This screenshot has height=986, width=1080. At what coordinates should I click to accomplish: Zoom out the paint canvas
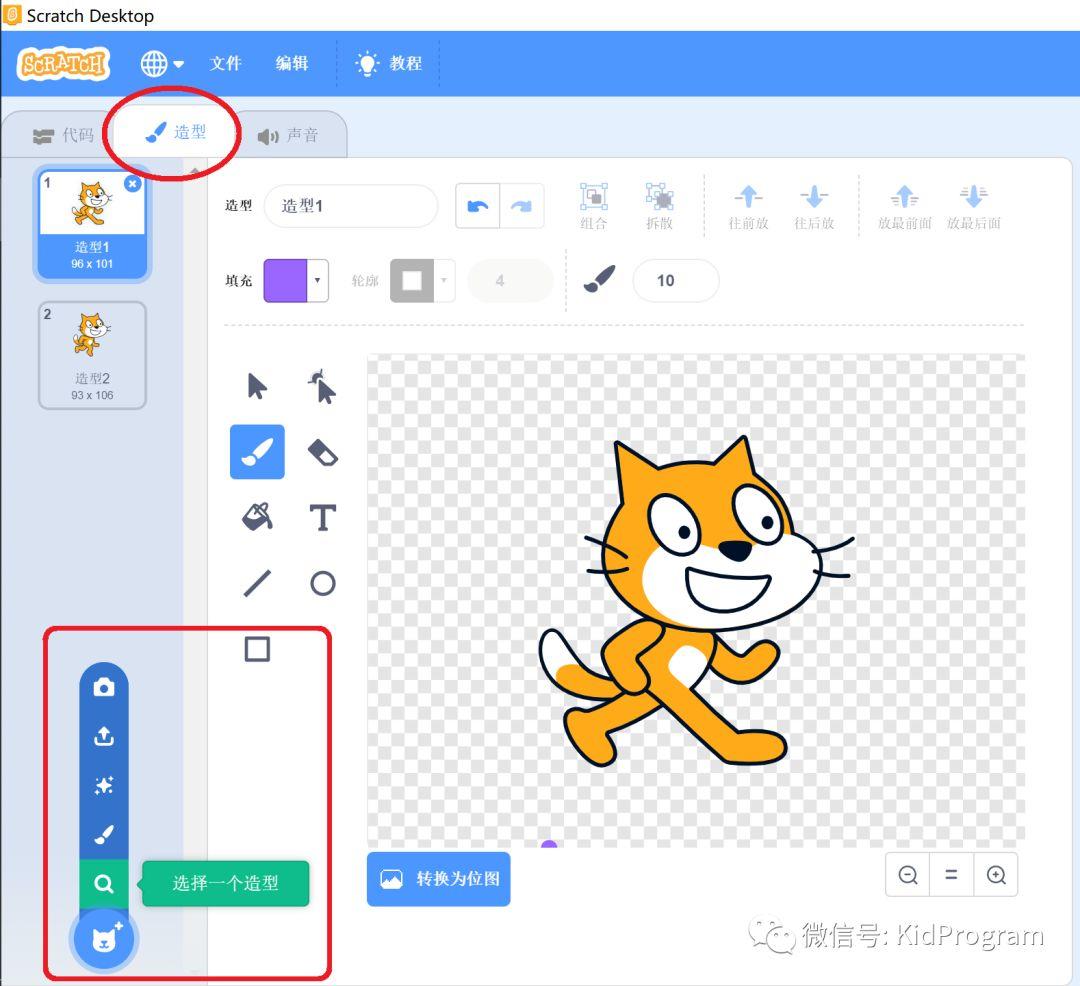[x=908, y=874]
